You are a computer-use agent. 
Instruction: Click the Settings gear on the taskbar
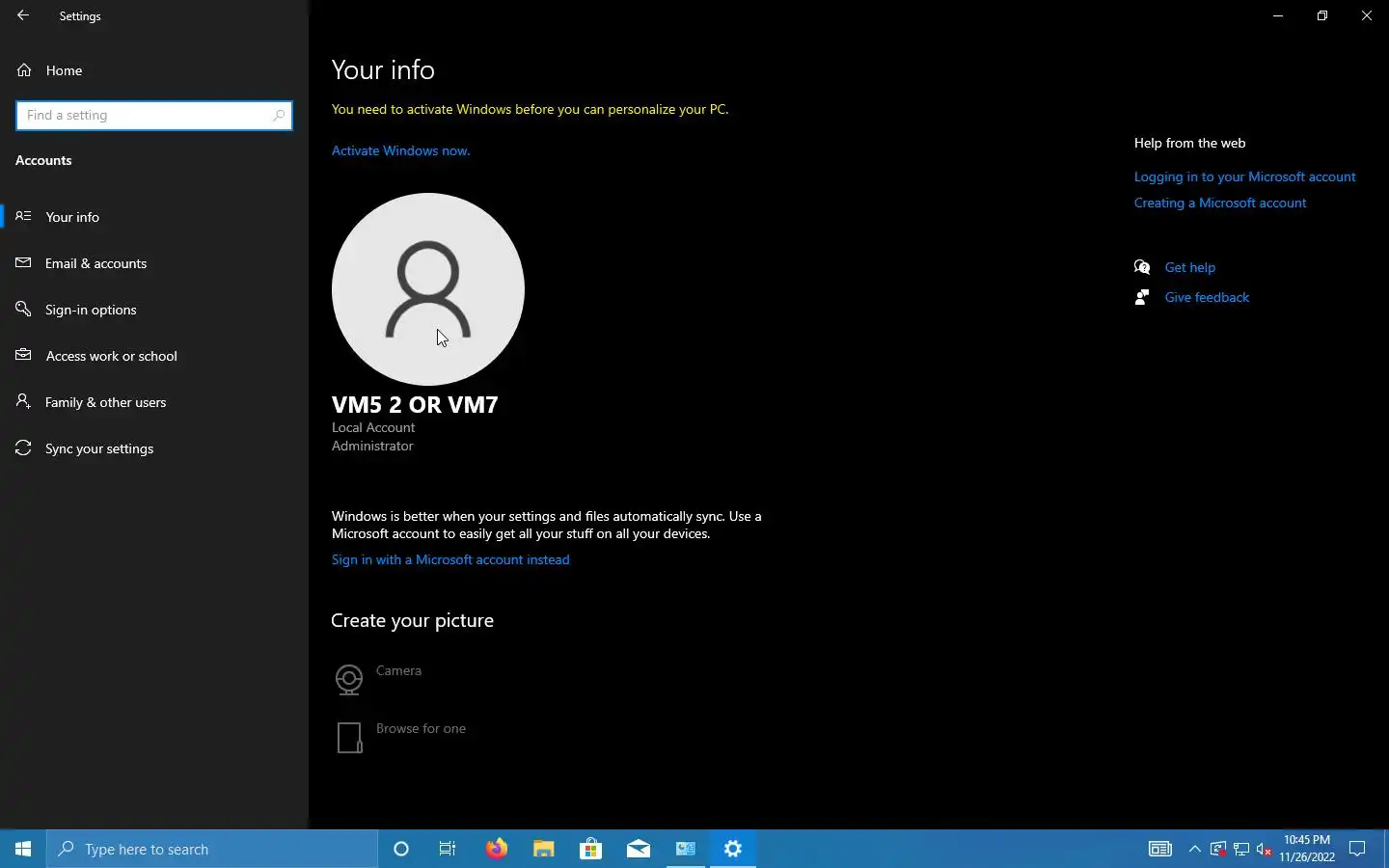coord(733,849)
